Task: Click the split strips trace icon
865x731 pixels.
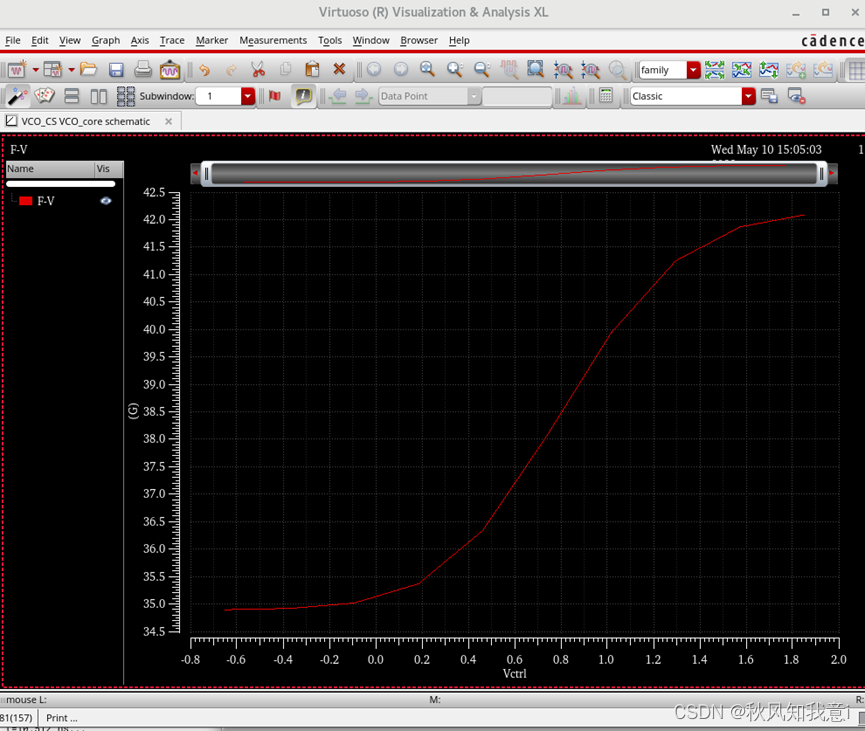Action: [x=714, y=70]
